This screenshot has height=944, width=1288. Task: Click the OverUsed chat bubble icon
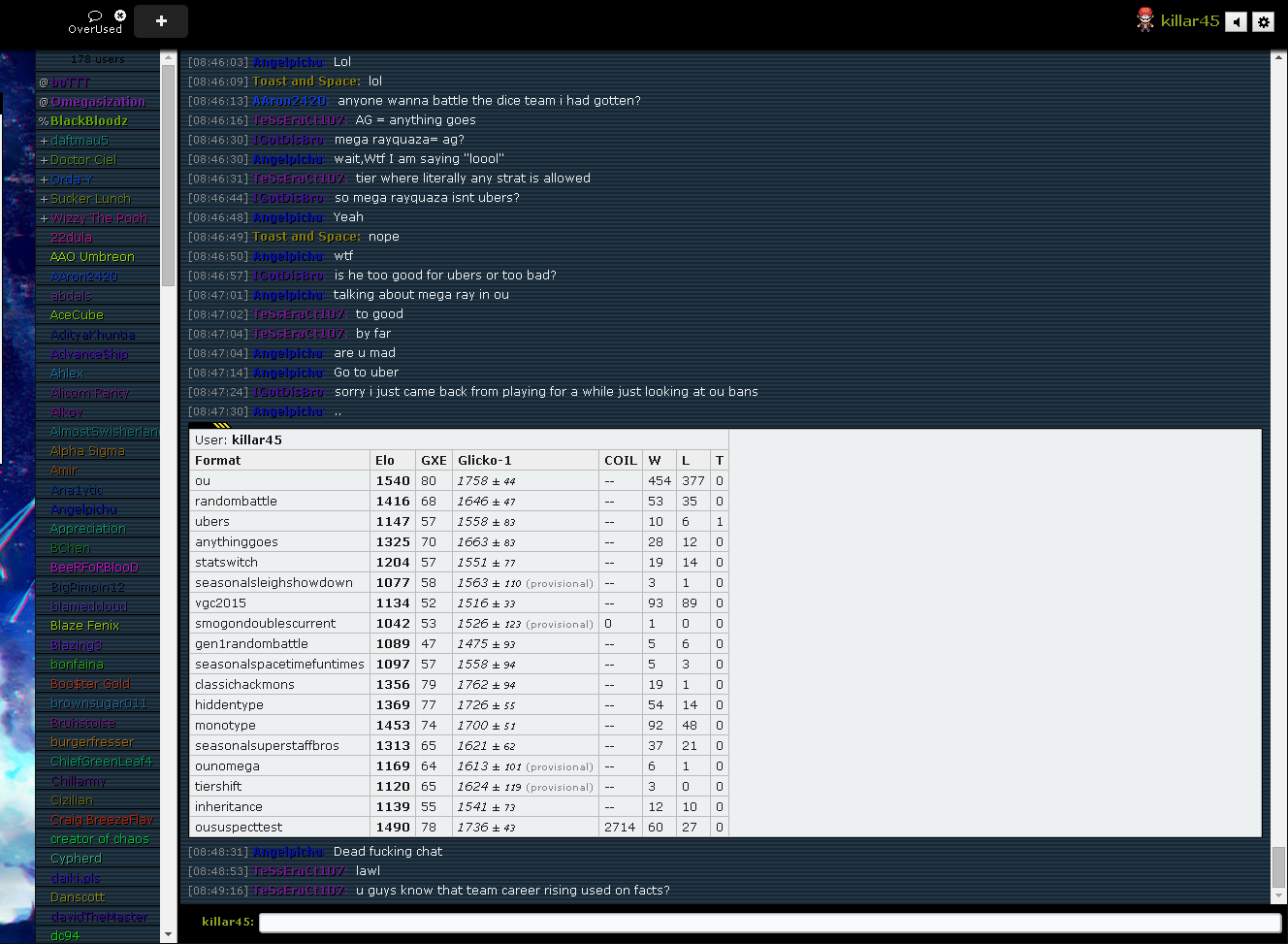point(95,16)
